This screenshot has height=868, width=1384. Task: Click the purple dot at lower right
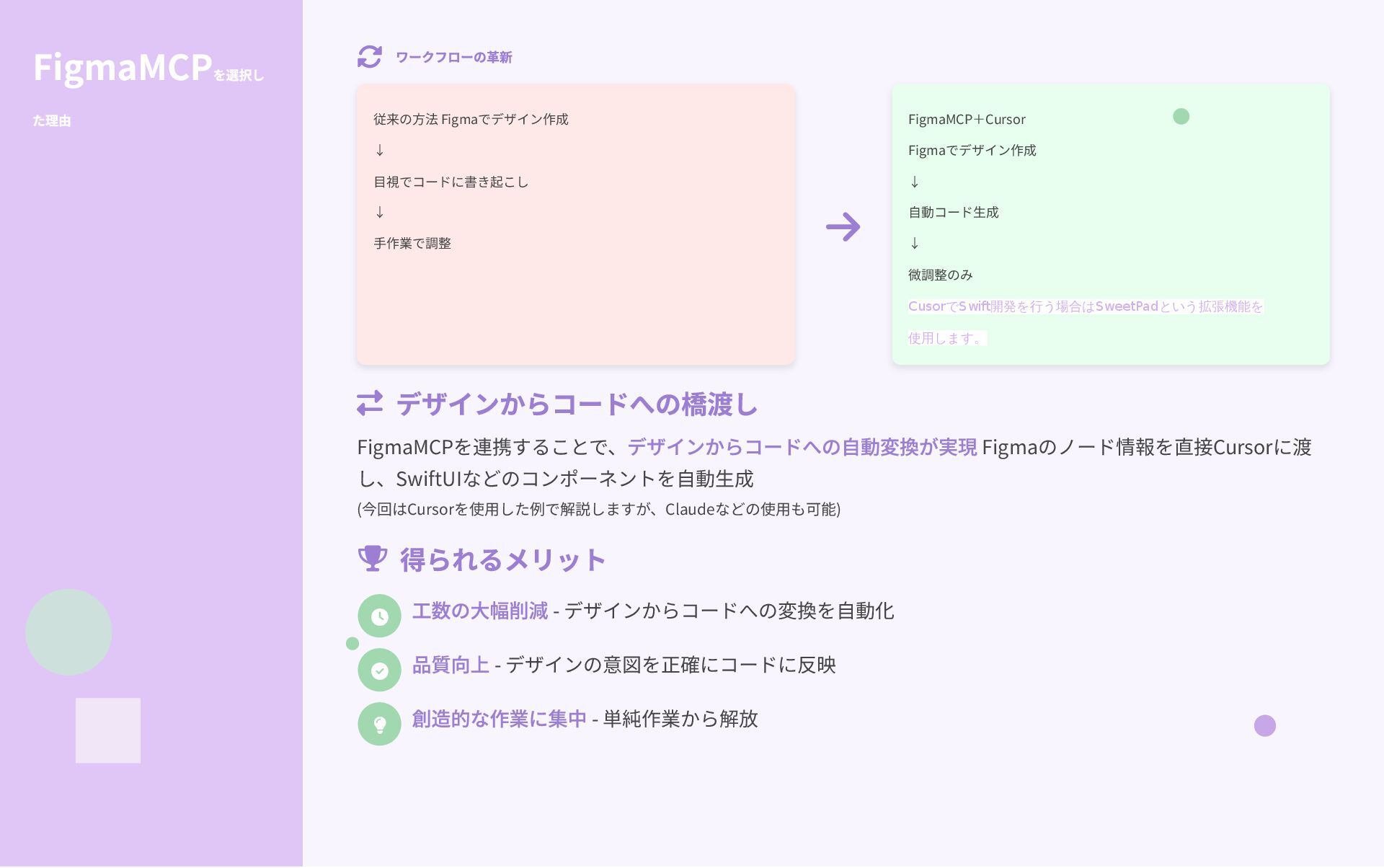click(x=1264, y=725)
